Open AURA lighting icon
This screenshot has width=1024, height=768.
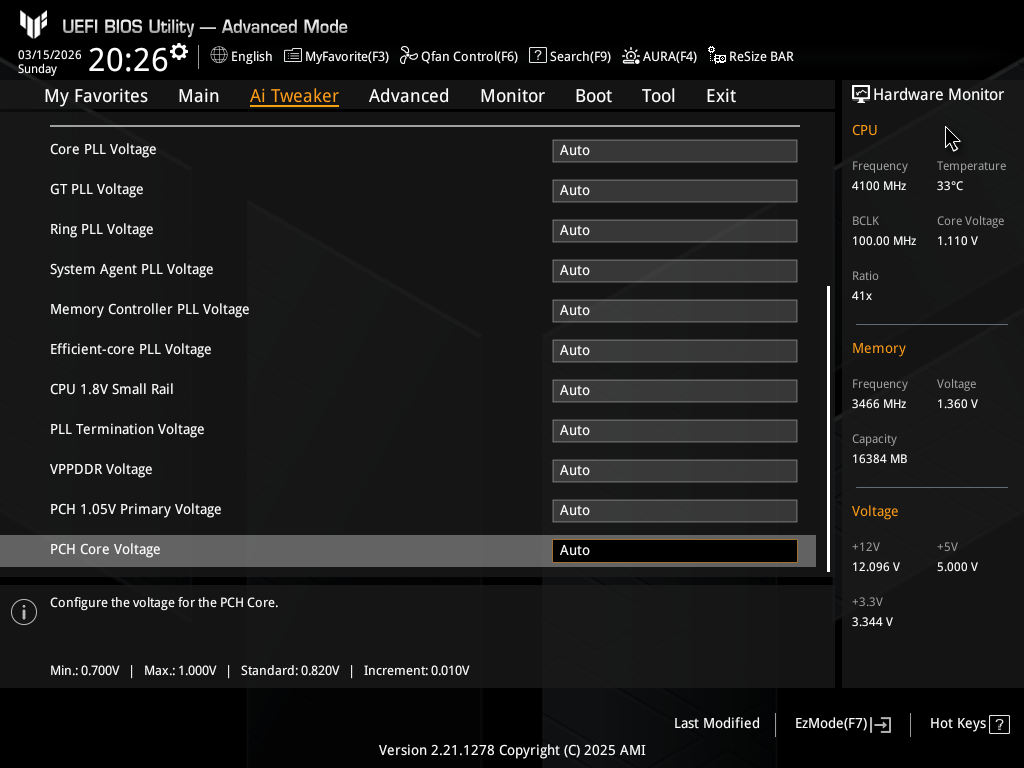coord(631,56)
